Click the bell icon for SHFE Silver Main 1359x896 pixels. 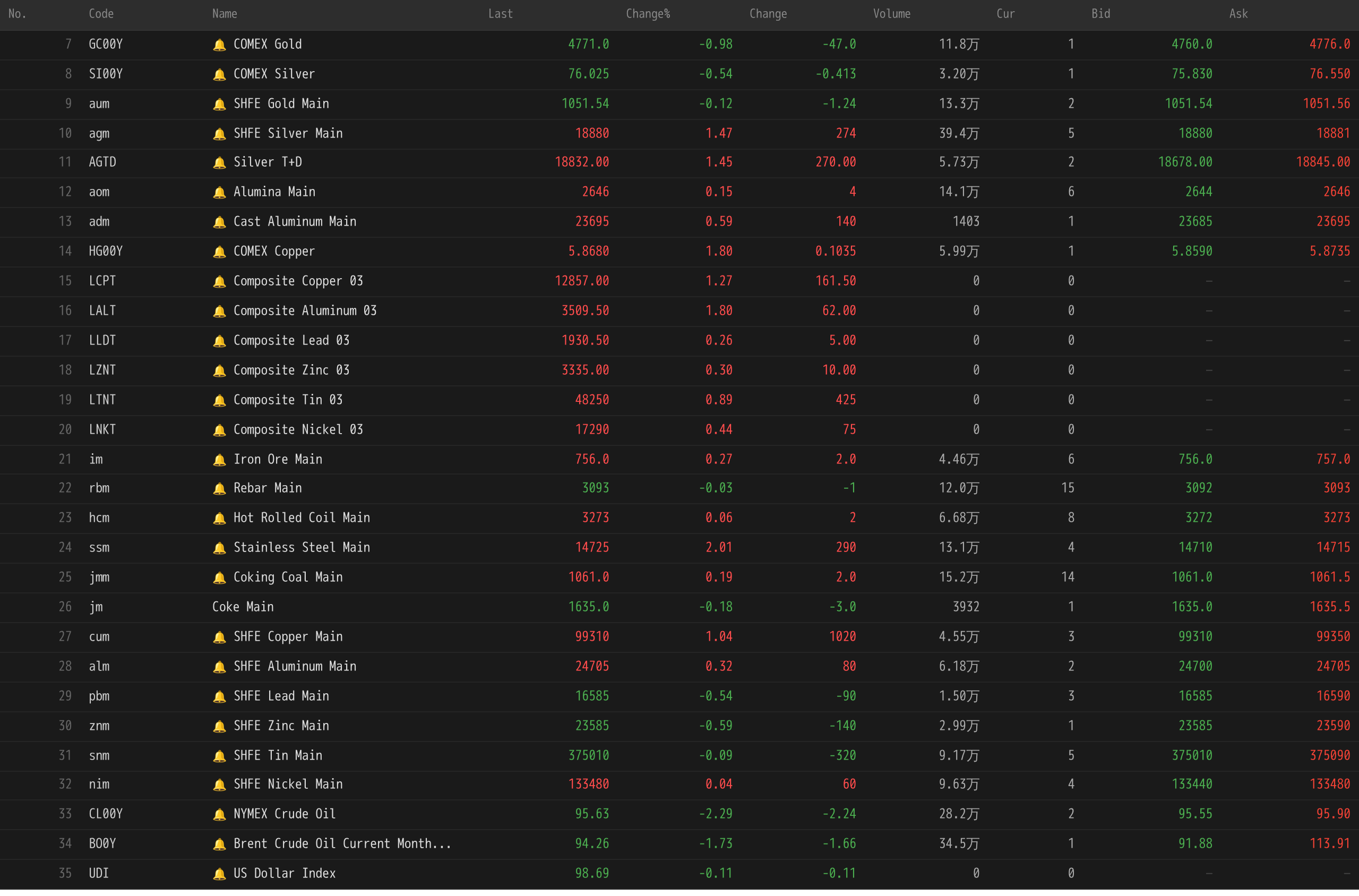click(x=219, y=134)
